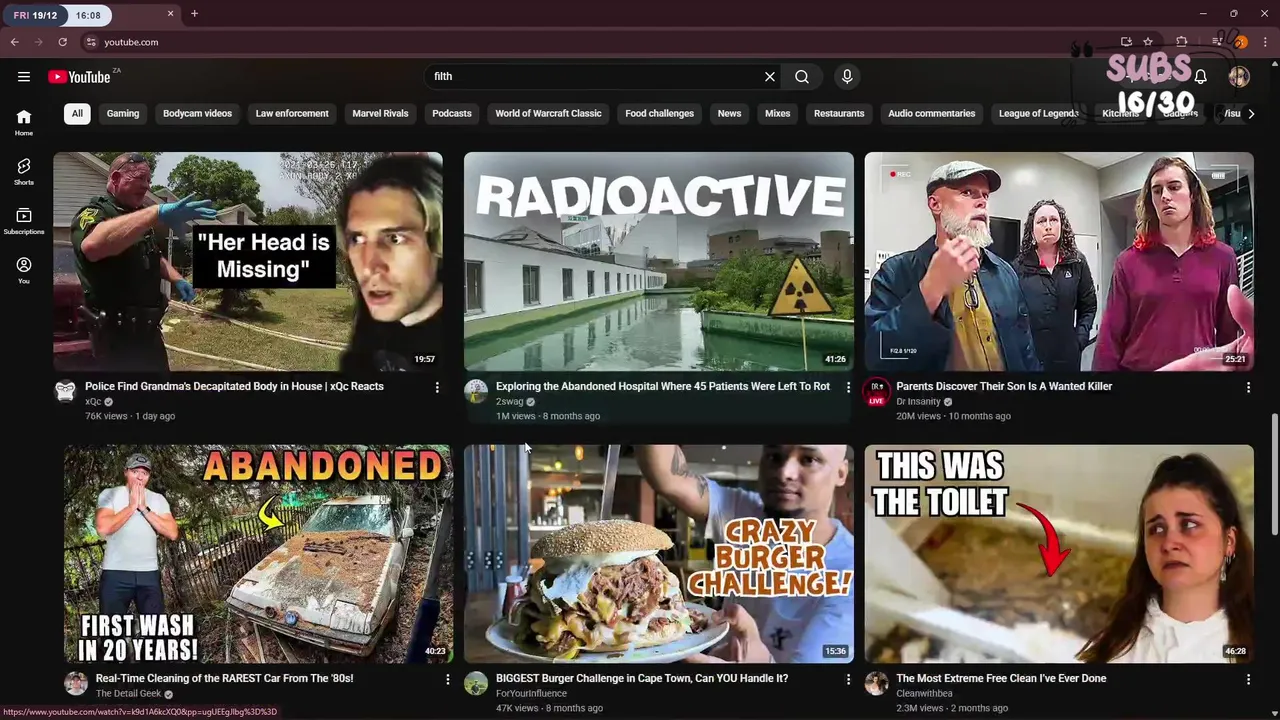Open Shorts in the sidebar
The image size is (1280, 720).
point(24,172)
